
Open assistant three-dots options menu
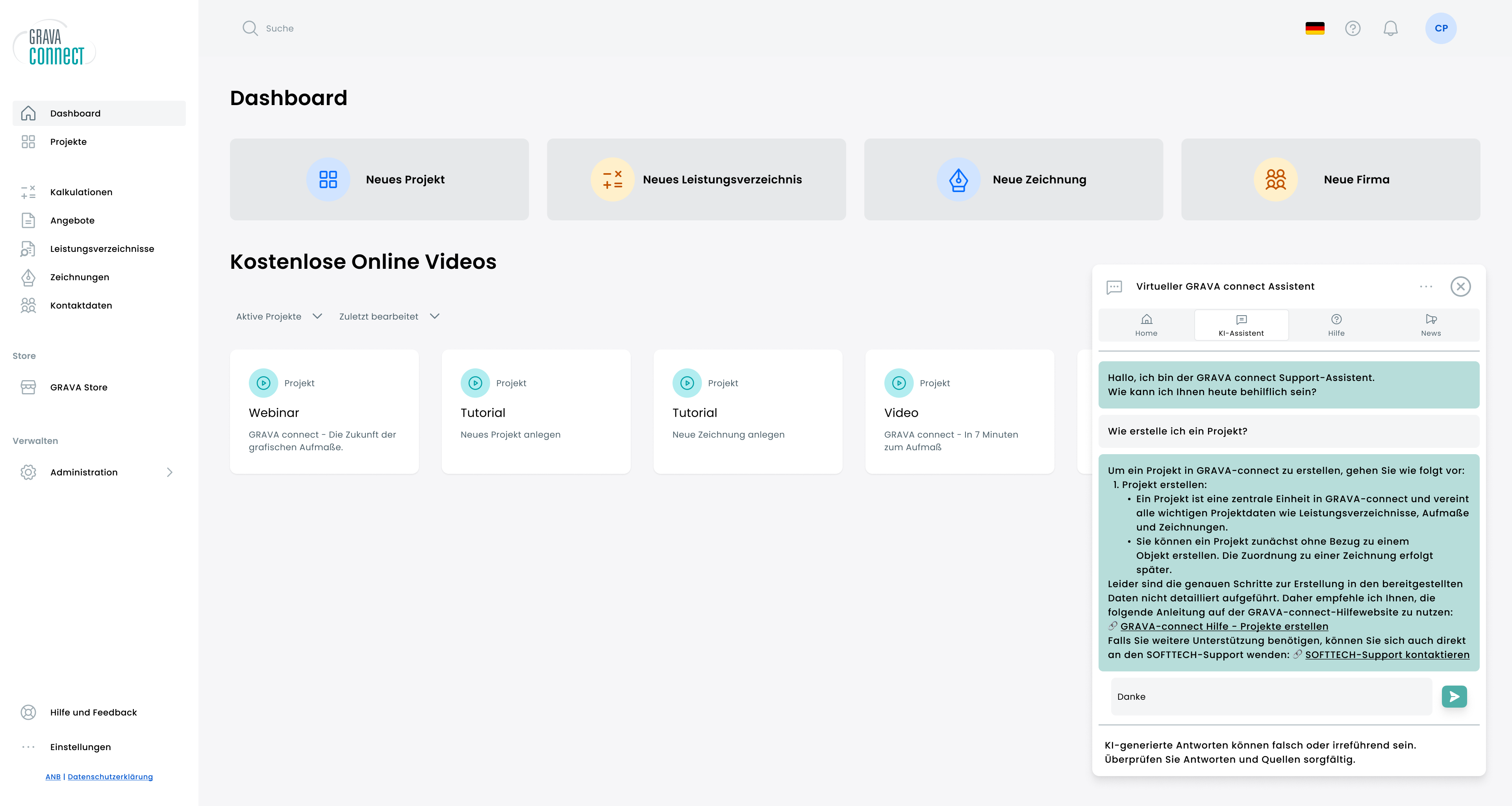click(1426, 286)
